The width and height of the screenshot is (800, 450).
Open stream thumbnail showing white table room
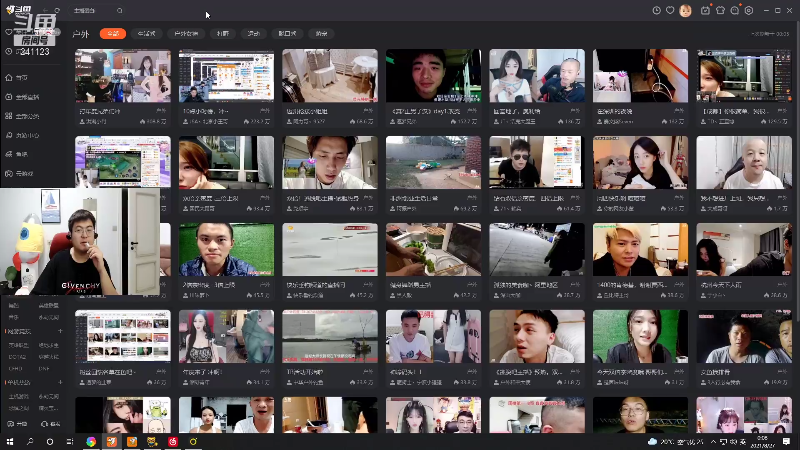(x=330, y=76)
